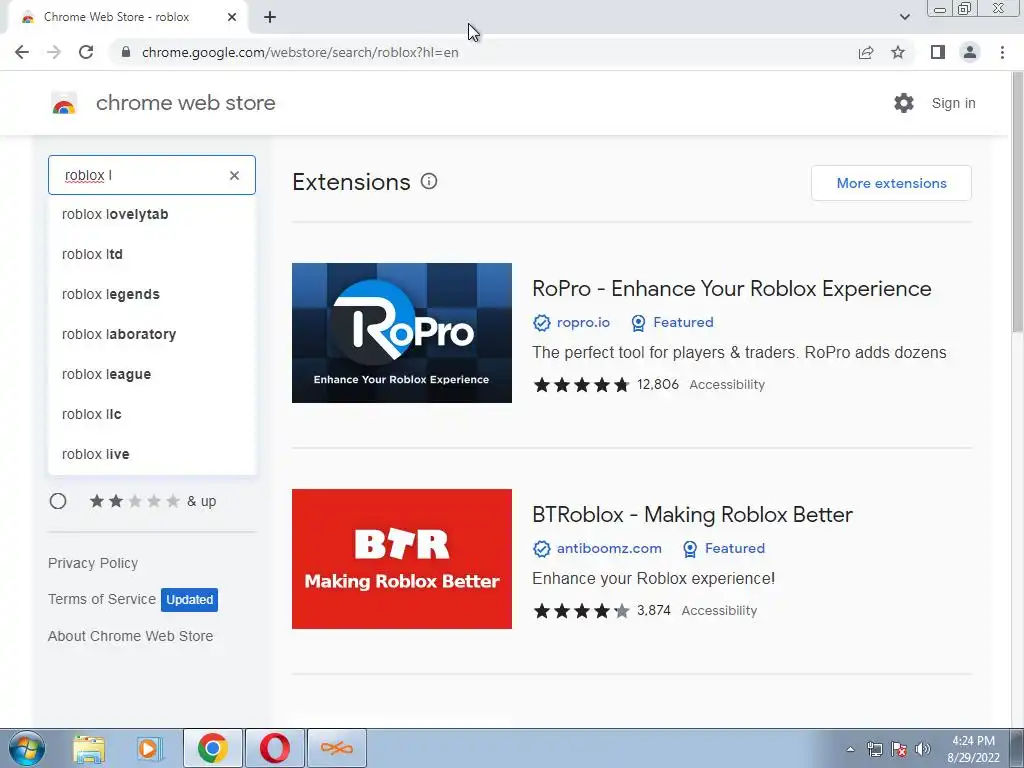Click Accessibility category on BTRoblox listing

pyautogui.click(x=719, y=611)
